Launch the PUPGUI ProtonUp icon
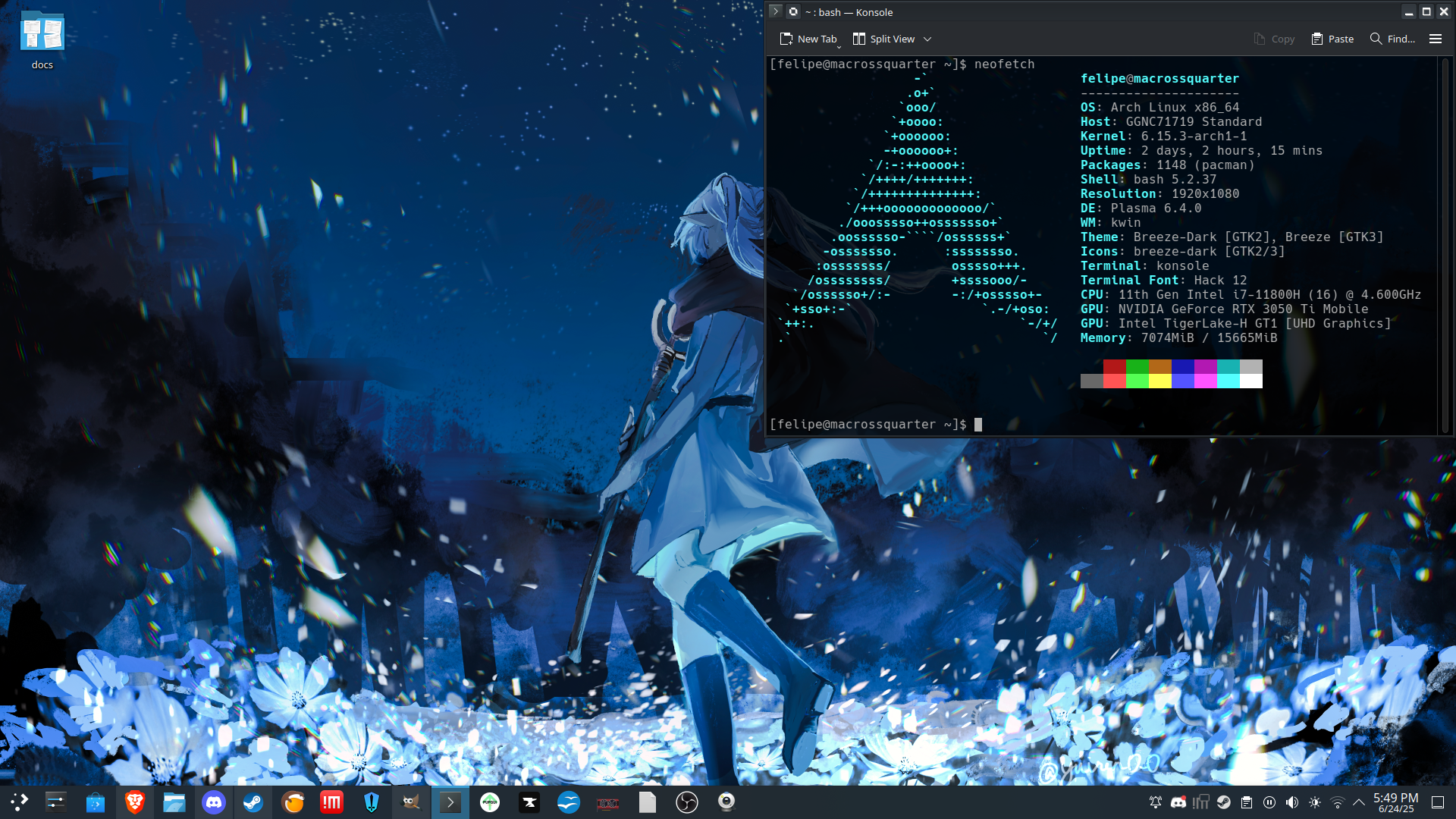Image resolution: width=1456 pixels, height=819 pixels. click(490, 802)
